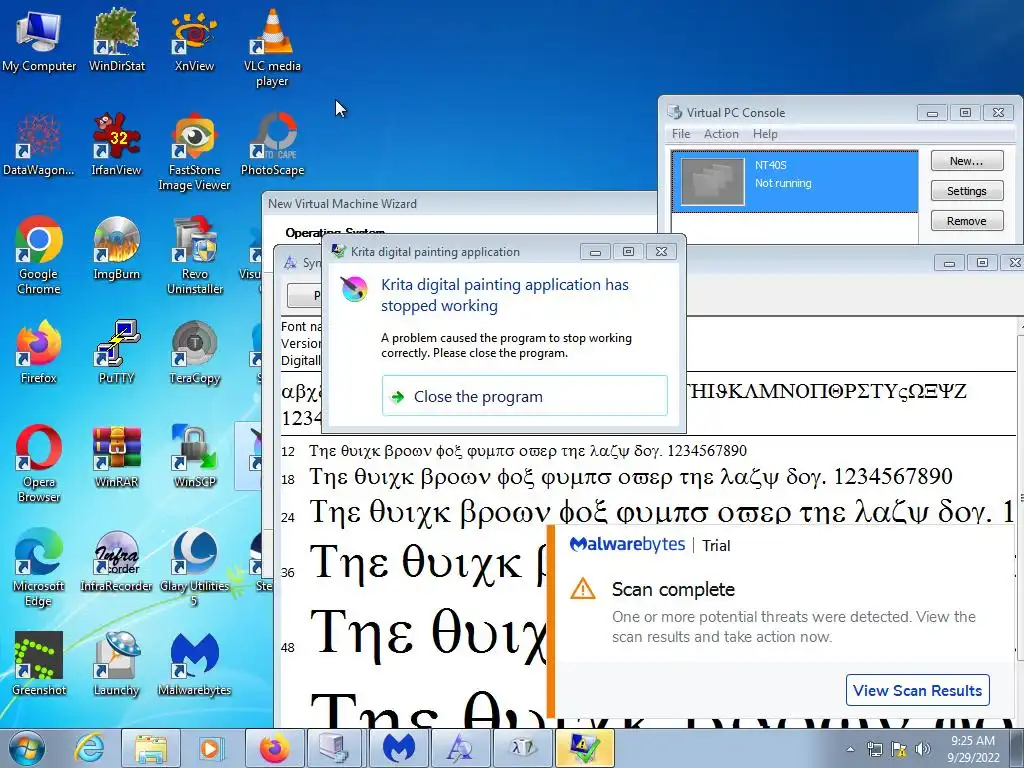Open Google Chrome desktop shortcut
Image resolution: width=1024 pixels, height=768 pixels.
click(x=39, y=256)
